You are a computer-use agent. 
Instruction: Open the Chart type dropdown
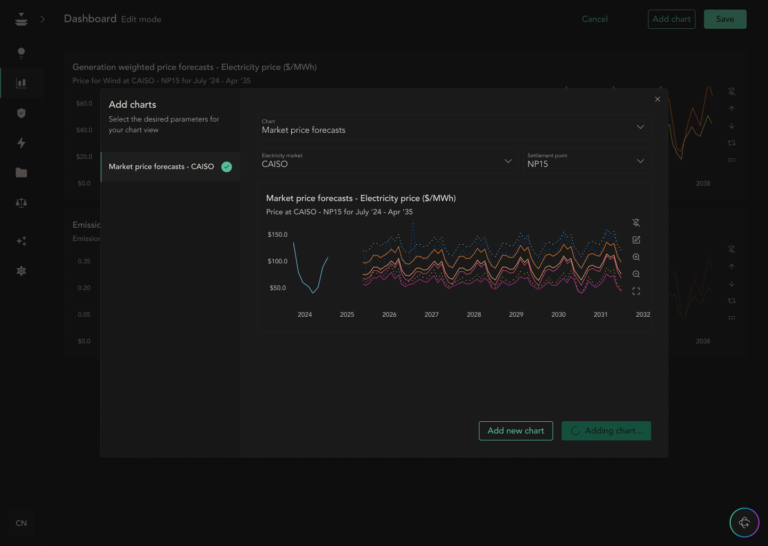pos(454,127)
